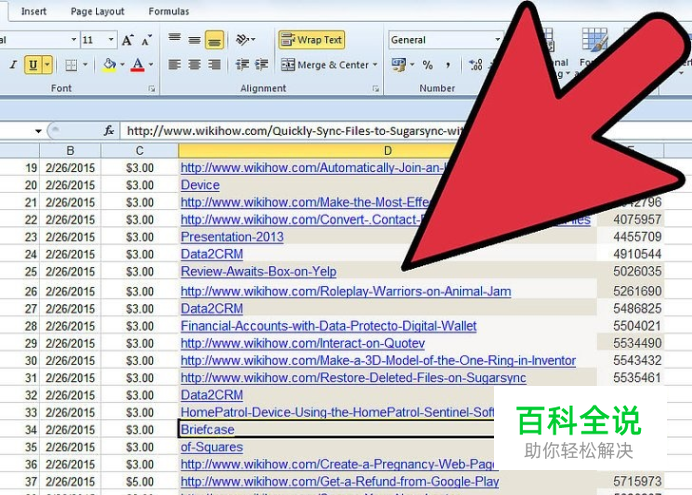Open the font size dropdown
The image size is (692, 495).
point(111,40)
